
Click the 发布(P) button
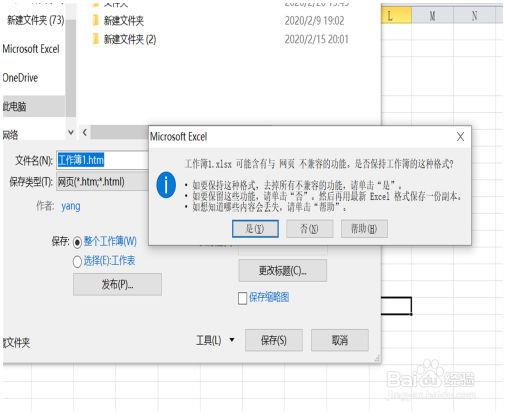[117, 284]
